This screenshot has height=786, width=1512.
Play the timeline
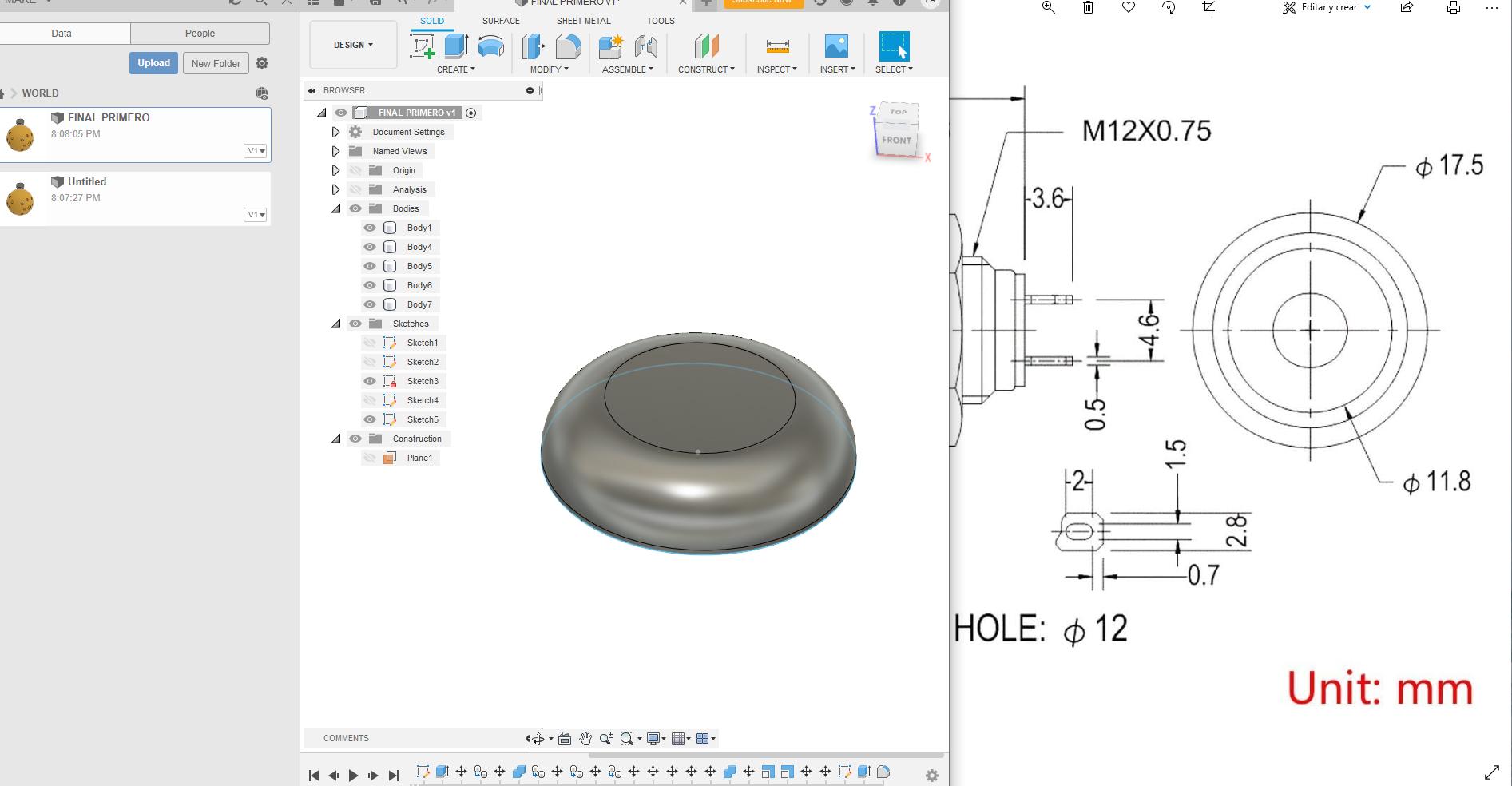tap(353, 776)
